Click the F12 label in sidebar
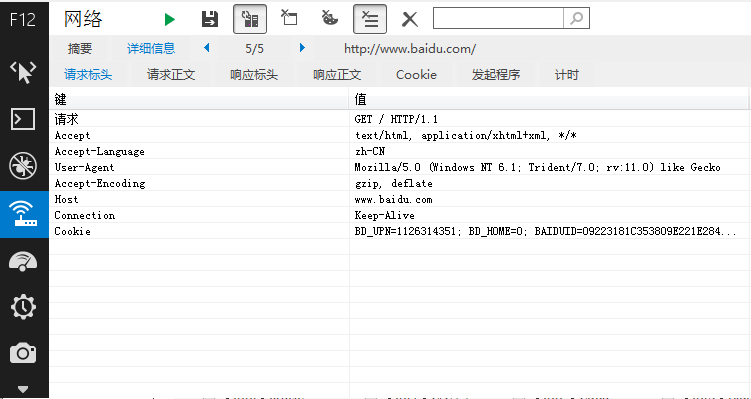Screen dimensions: 751x399 coord(23,20)
